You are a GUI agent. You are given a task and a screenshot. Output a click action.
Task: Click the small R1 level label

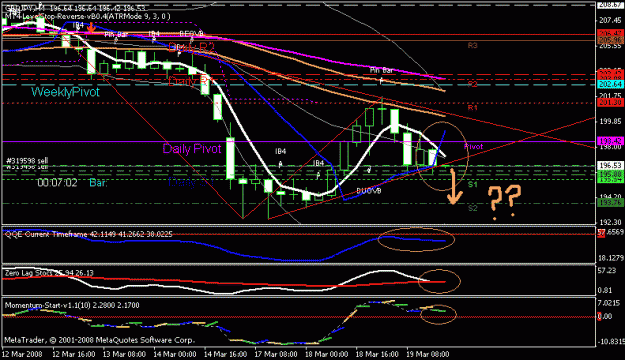472,108
